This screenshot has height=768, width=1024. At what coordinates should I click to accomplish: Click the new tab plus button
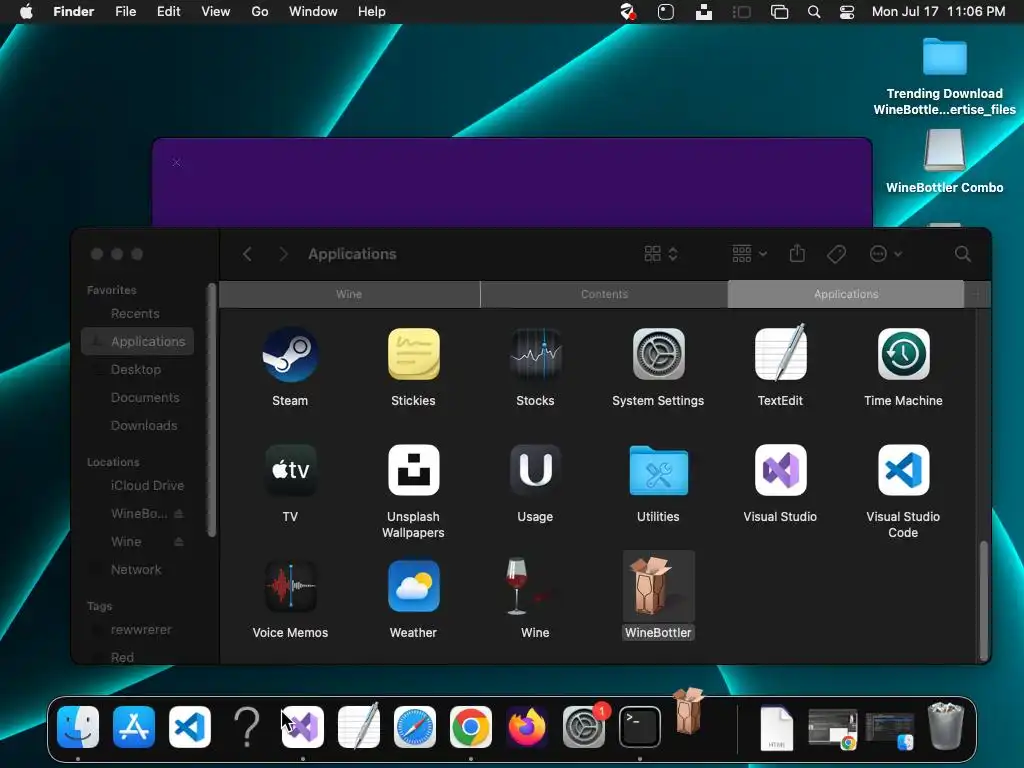977,294
